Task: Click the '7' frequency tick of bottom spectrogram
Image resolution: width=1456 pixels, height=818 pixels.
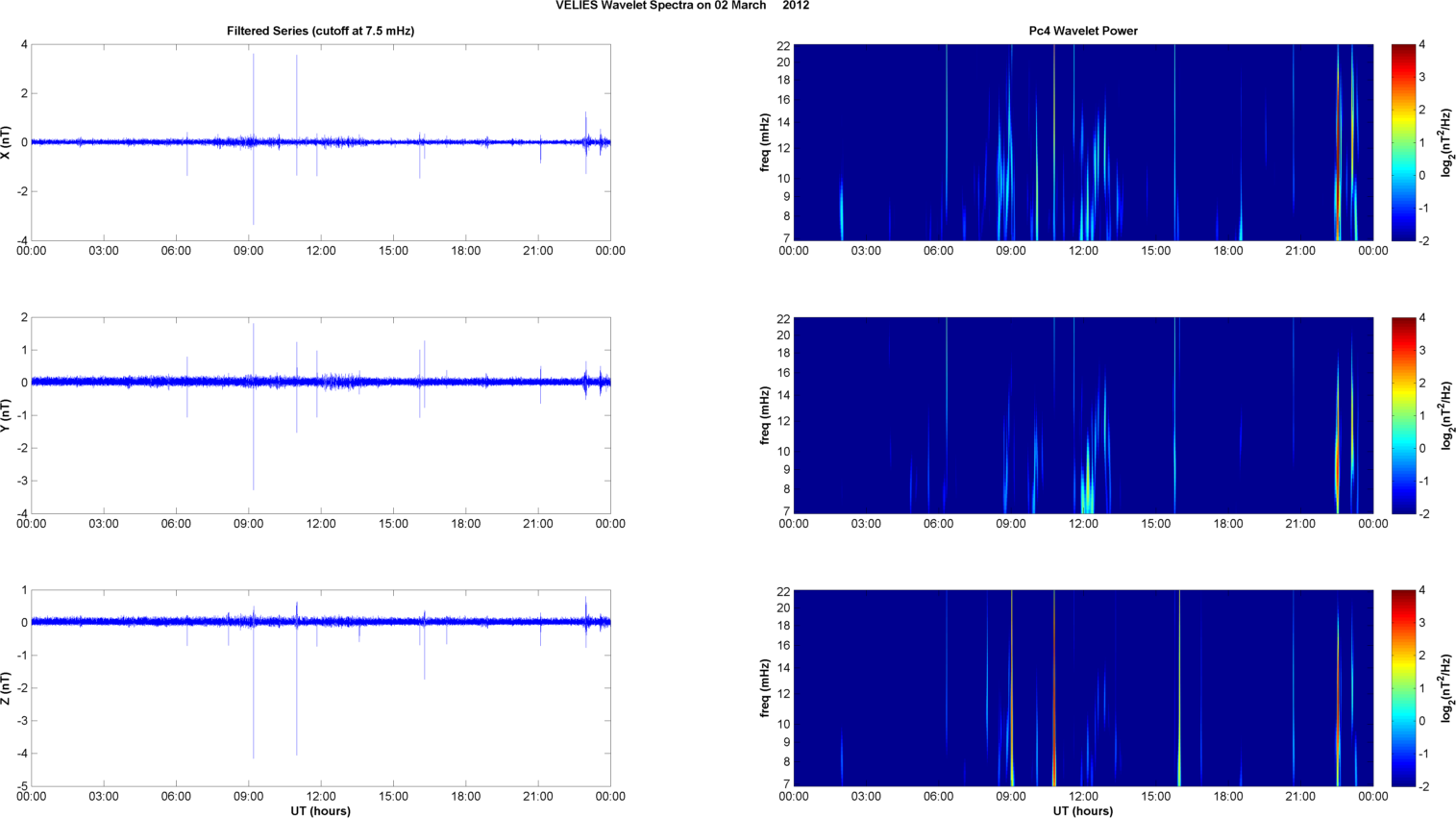Action: 787,784
